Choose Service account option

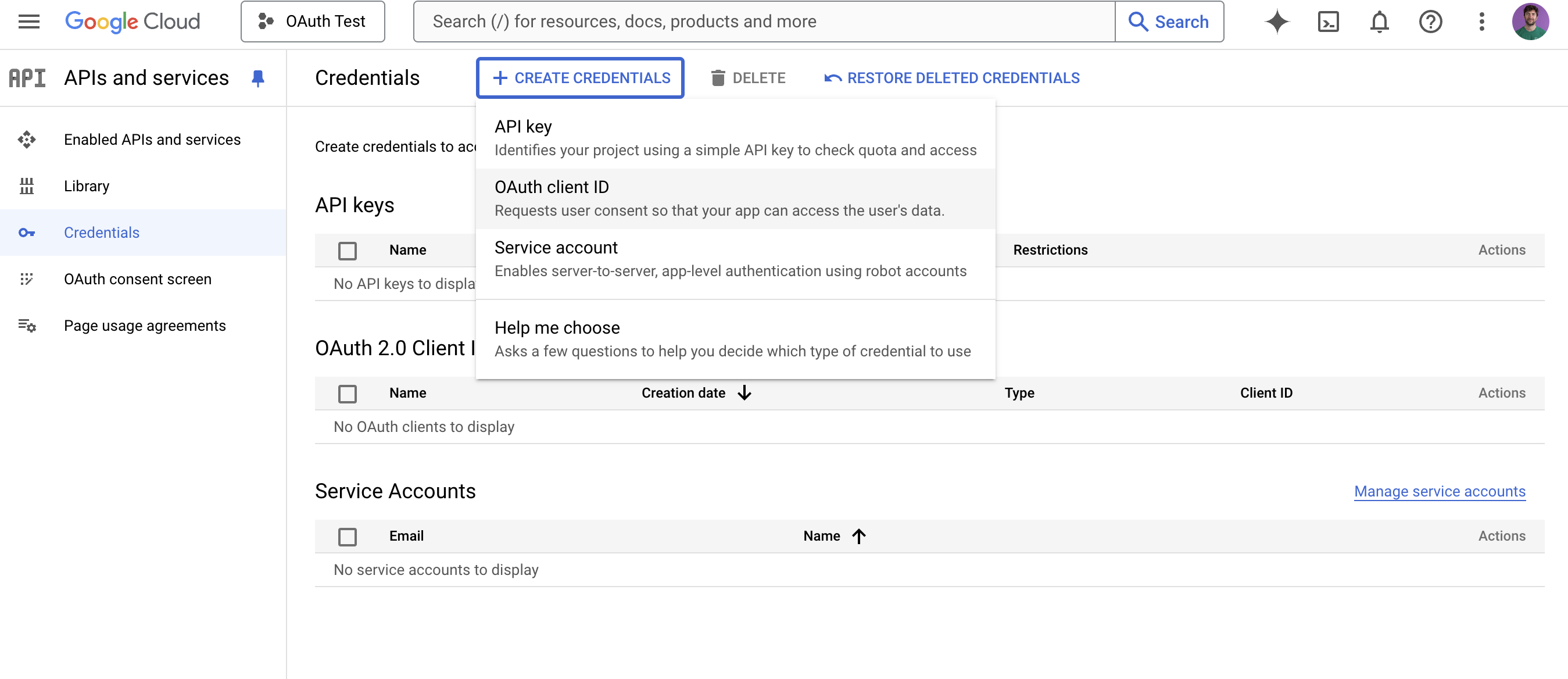(x=735, y=259)
